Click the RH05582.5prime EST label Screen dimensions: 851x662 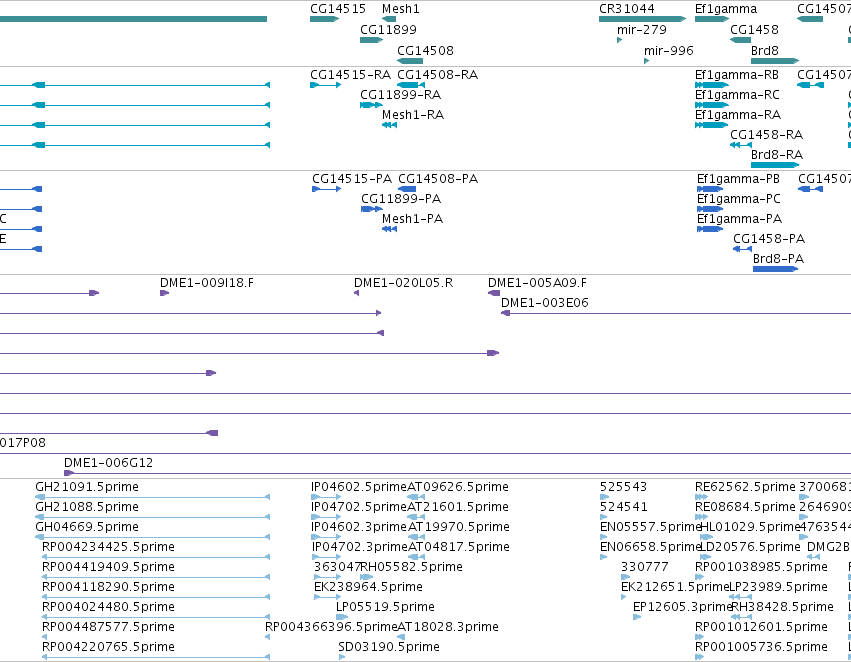[411, 567]
